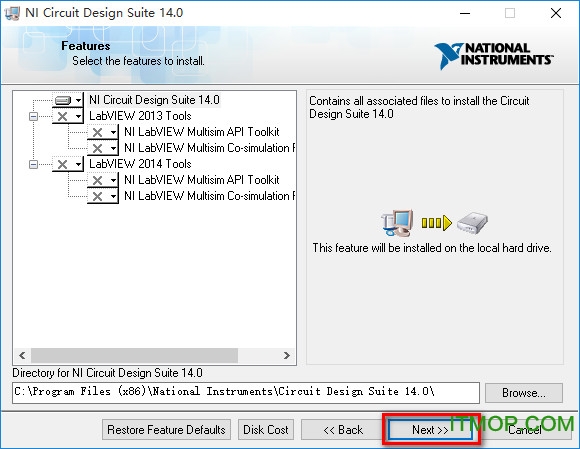Select Multisim Co-simulation item under LabVIEW 2014 Tools
The image size is (580, 449).
coord(209,196)
